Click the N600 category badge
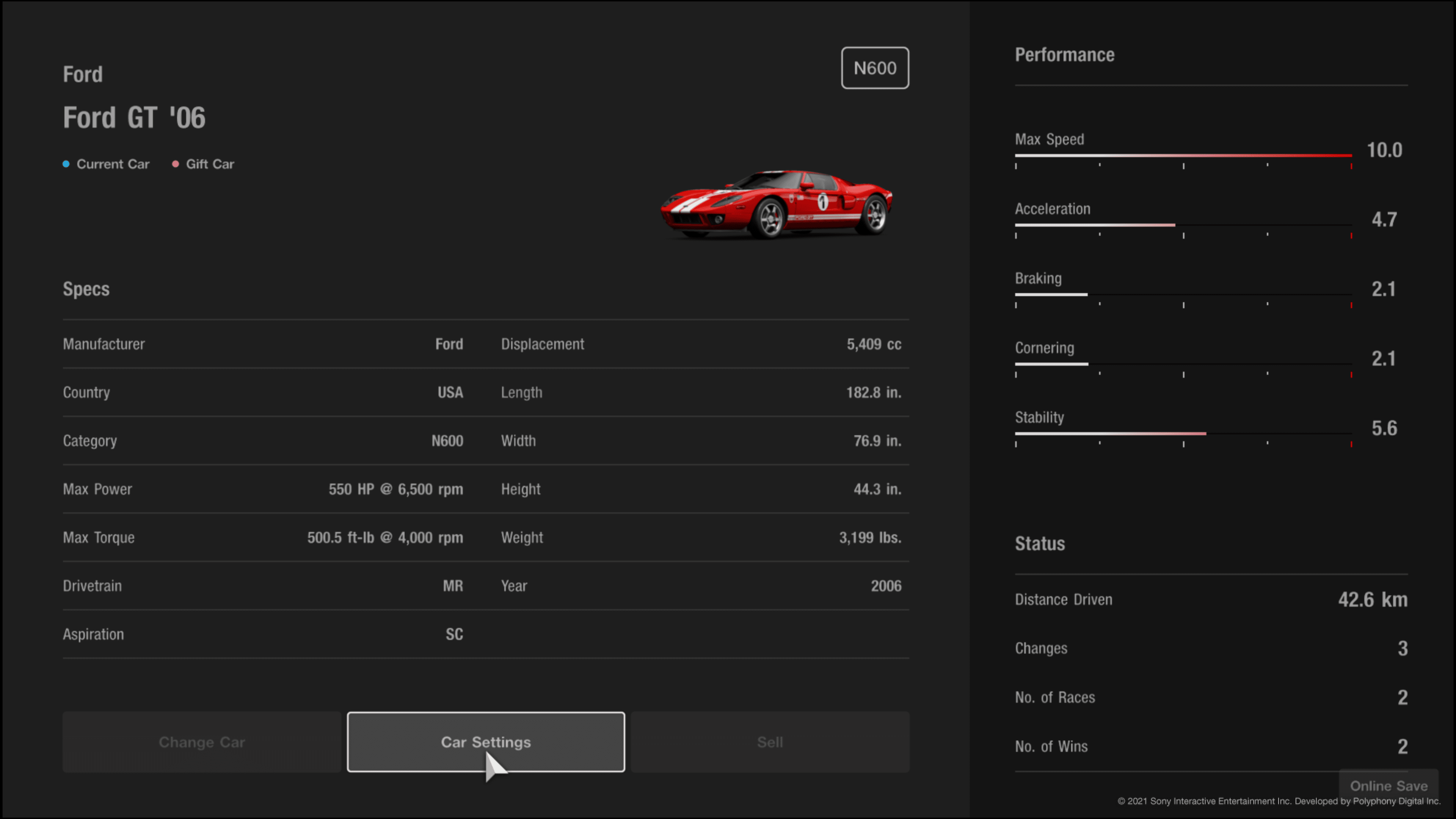Viewport: 1456px width, 819px height. tap(875, 68)
